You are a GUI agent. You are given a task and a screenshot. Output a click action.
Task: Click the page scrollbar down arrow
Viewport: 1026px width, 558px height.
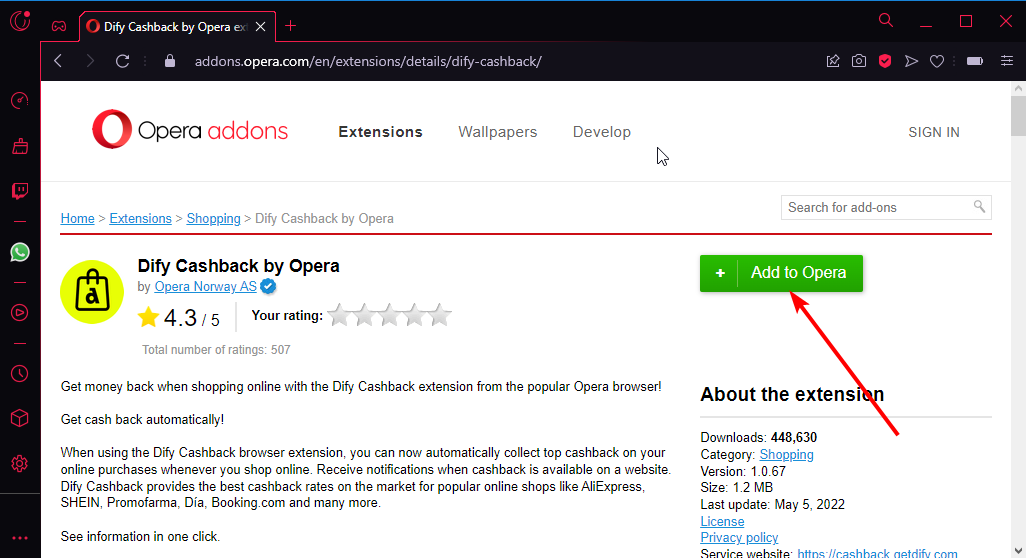click(1018, 550)
